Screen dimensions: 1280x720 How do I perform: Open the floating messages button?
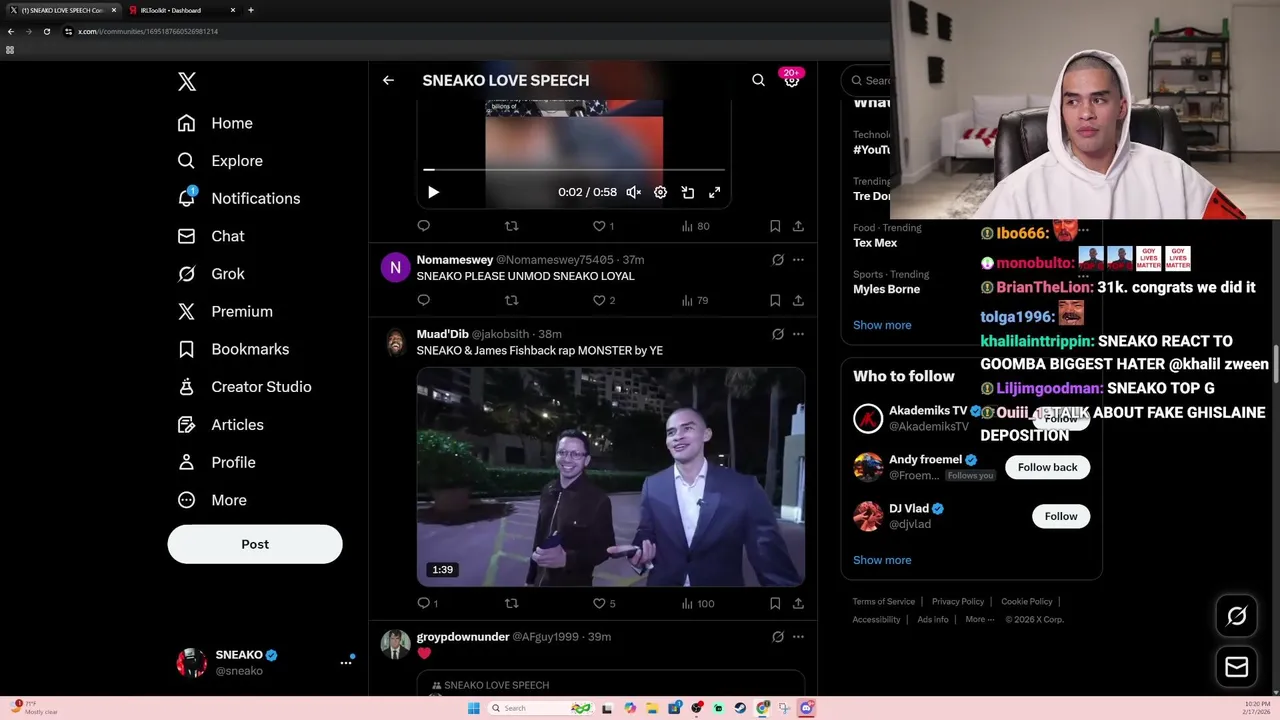[1237, 667]
